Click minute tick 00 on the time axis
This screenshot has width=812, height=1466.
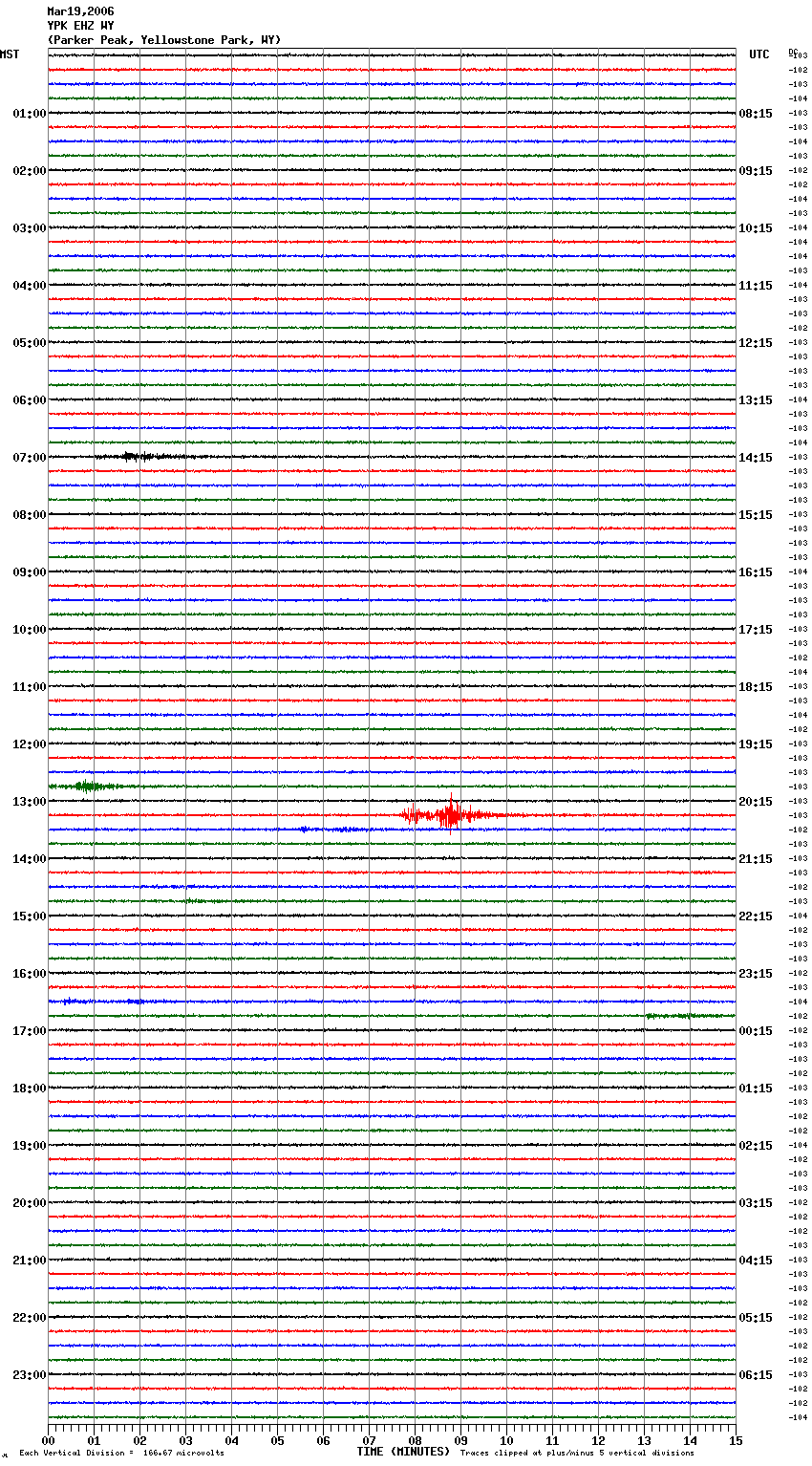[48, 1440]
